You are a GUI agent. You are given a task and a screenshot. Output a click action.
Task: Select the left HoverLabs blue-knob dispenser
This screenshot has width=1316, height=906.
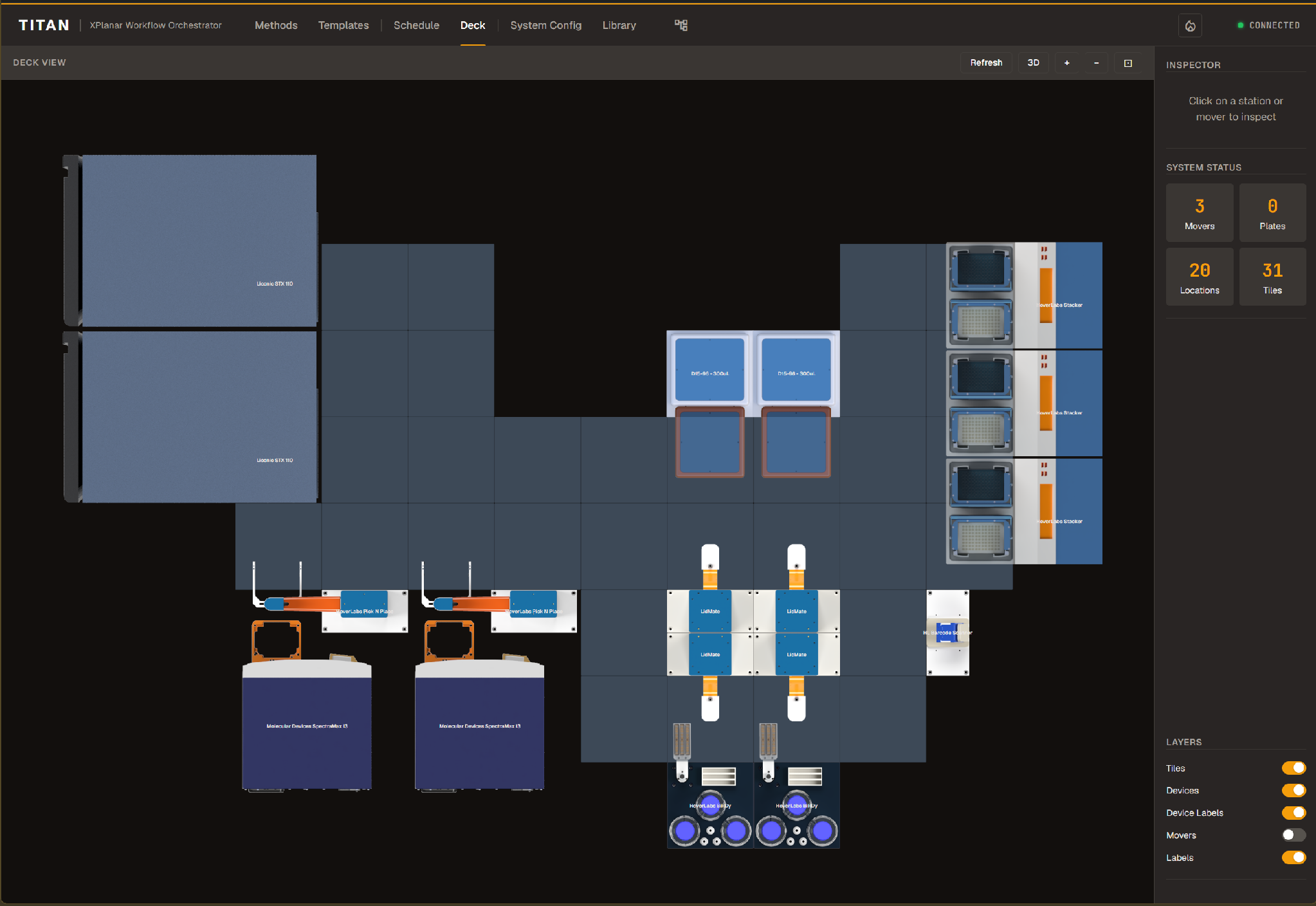(710, 806)
